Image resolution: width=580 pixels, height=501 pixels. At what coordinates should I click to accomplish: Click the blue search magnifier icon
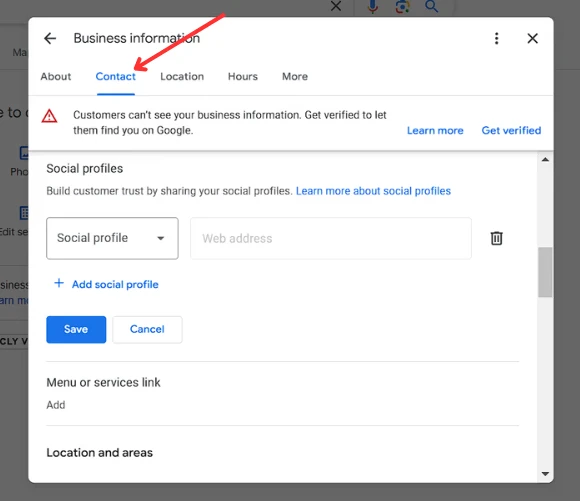[431, 6]
